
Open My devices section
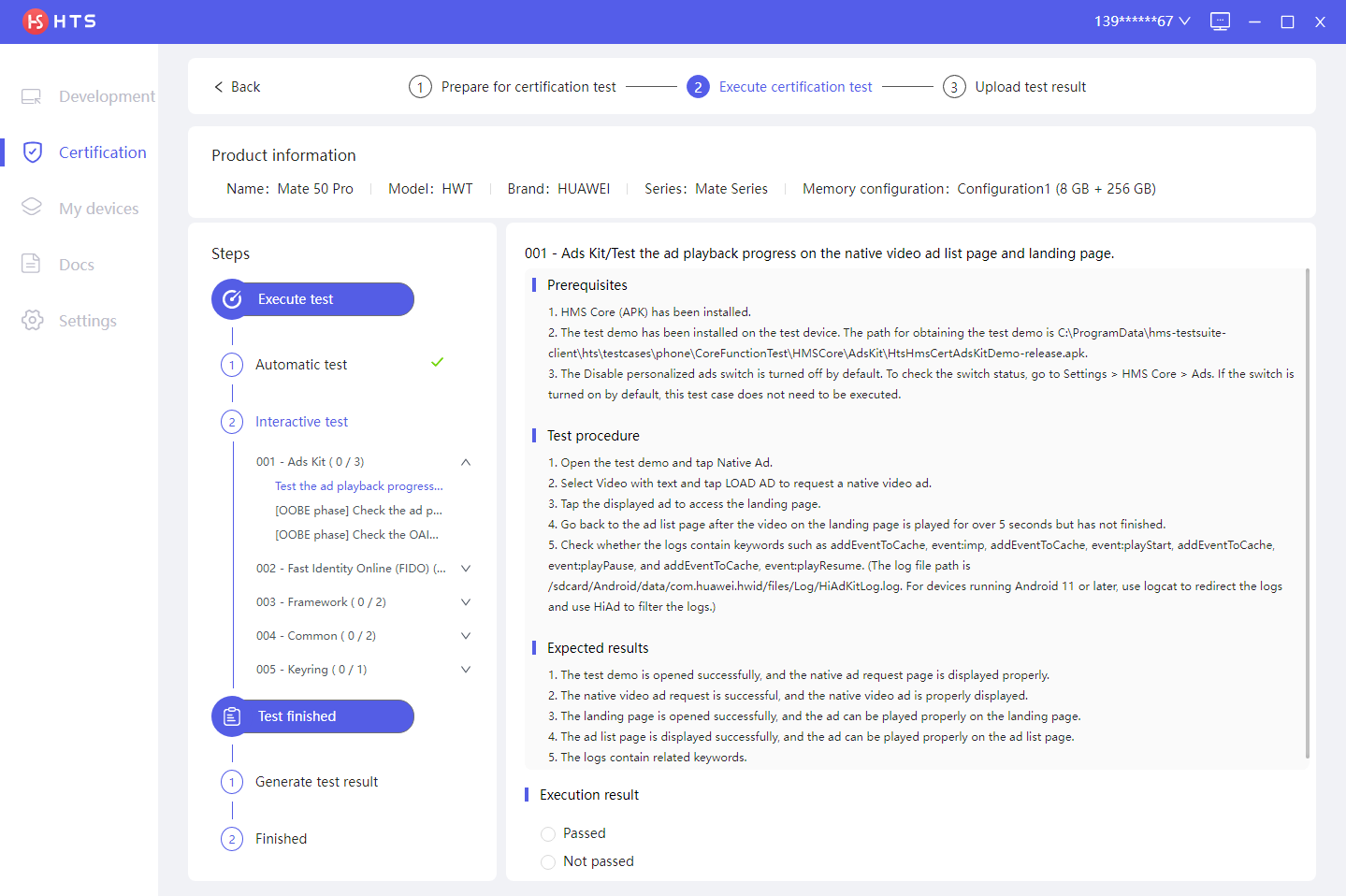(x=98, y=209)
